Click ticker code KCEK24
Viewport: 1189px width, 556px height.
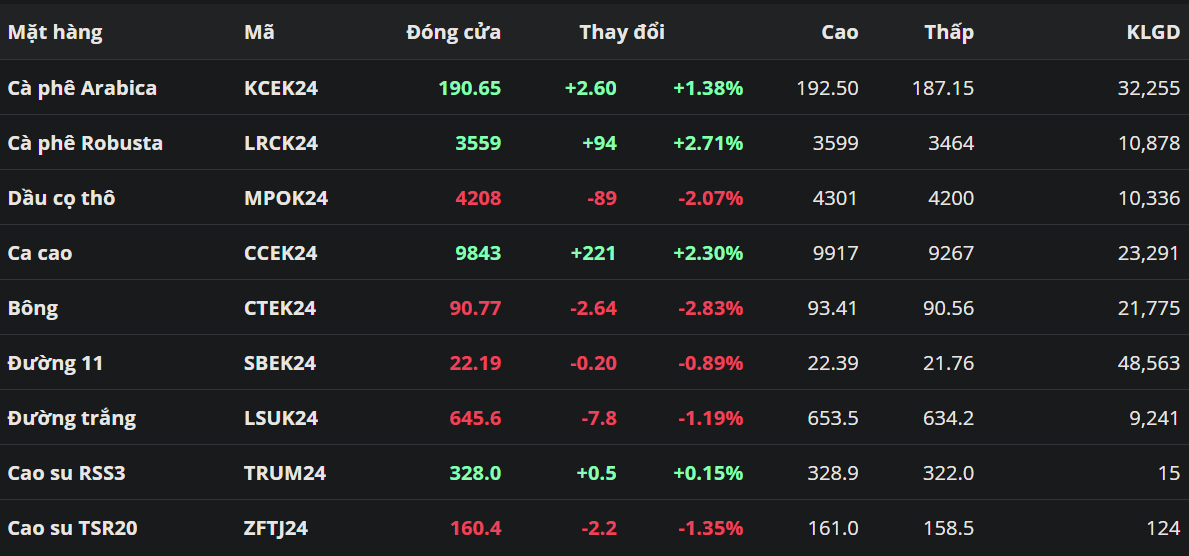(x=281, y=88)
